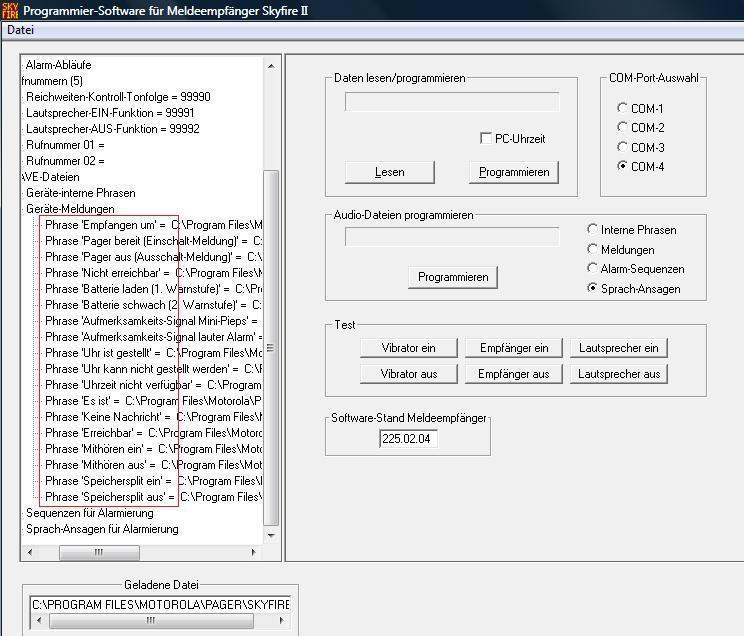Click the Lautsprecher ein test button
Screen dimensions: 744x636
click(x=619, y=348)
